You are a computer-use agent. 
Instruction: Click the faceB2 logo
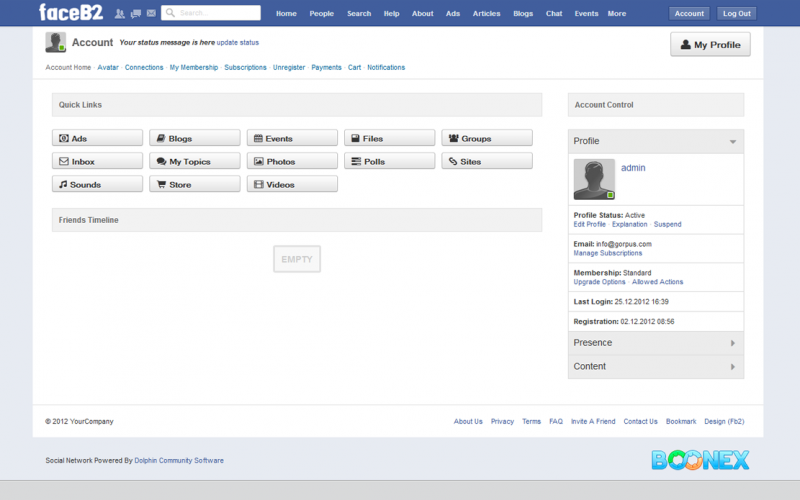click(x=71, y=12)
